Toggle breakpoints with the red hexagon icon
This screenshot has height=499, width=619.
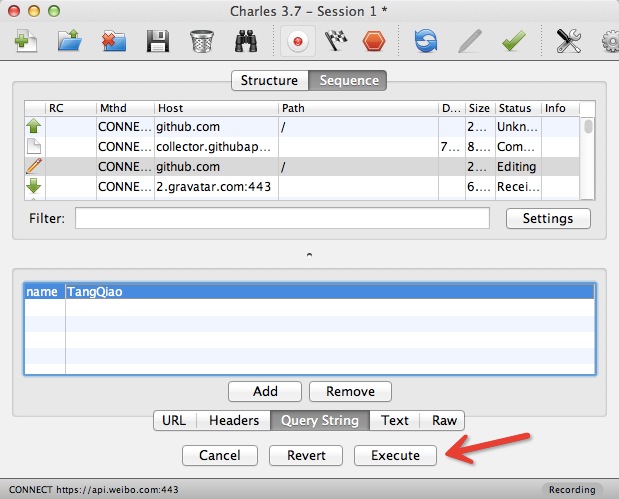click(x=373, y=41)
